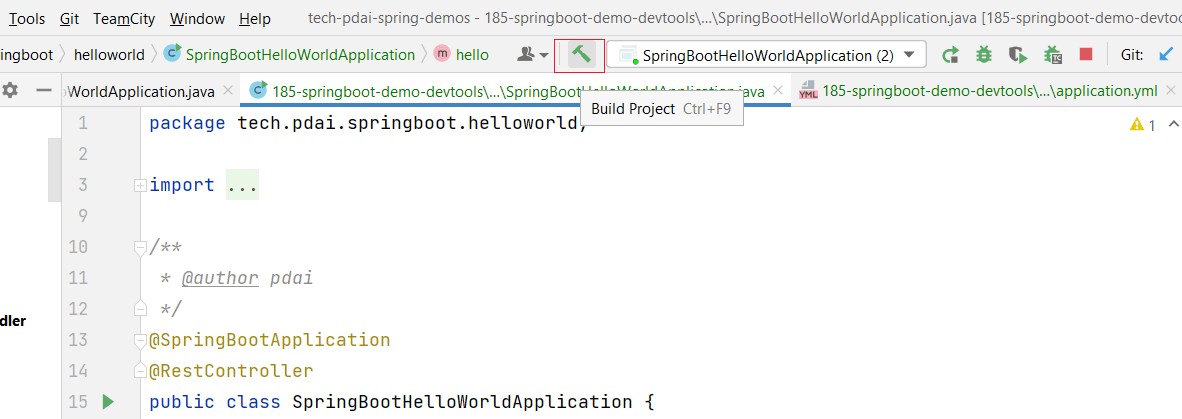Click the Build Project hammer icon
This screenshot has height=419, width=1182.
tap(580, 54)
